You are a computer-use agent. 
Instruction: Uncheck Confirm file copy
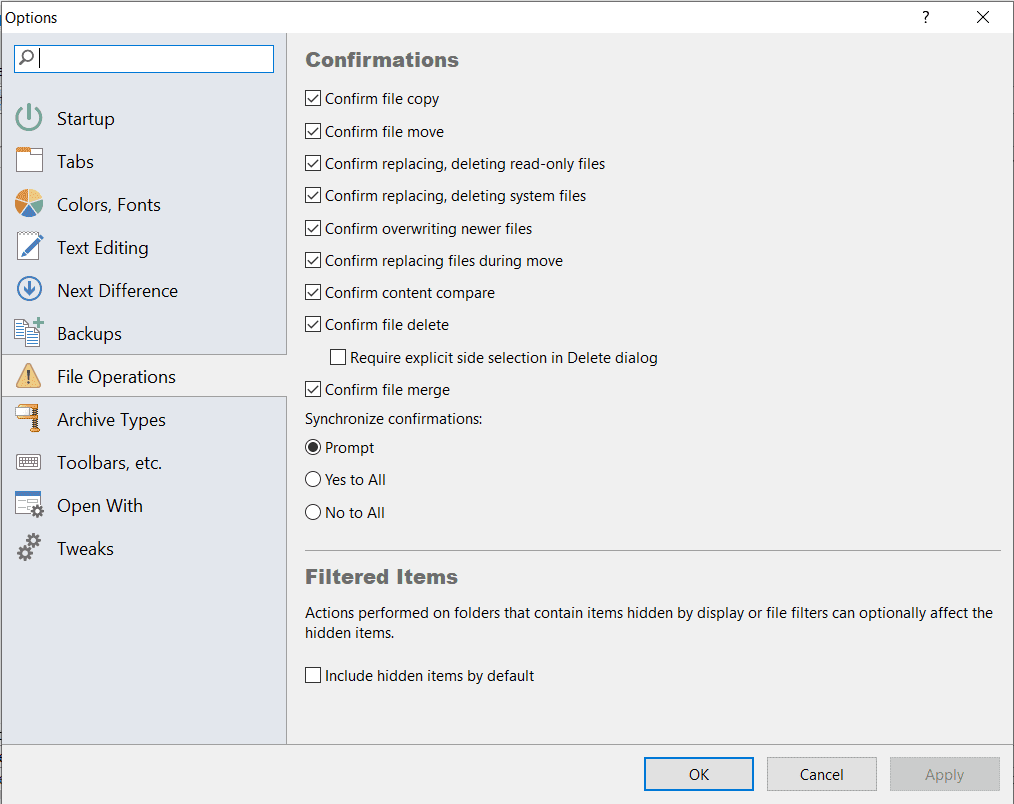[313, 99]
